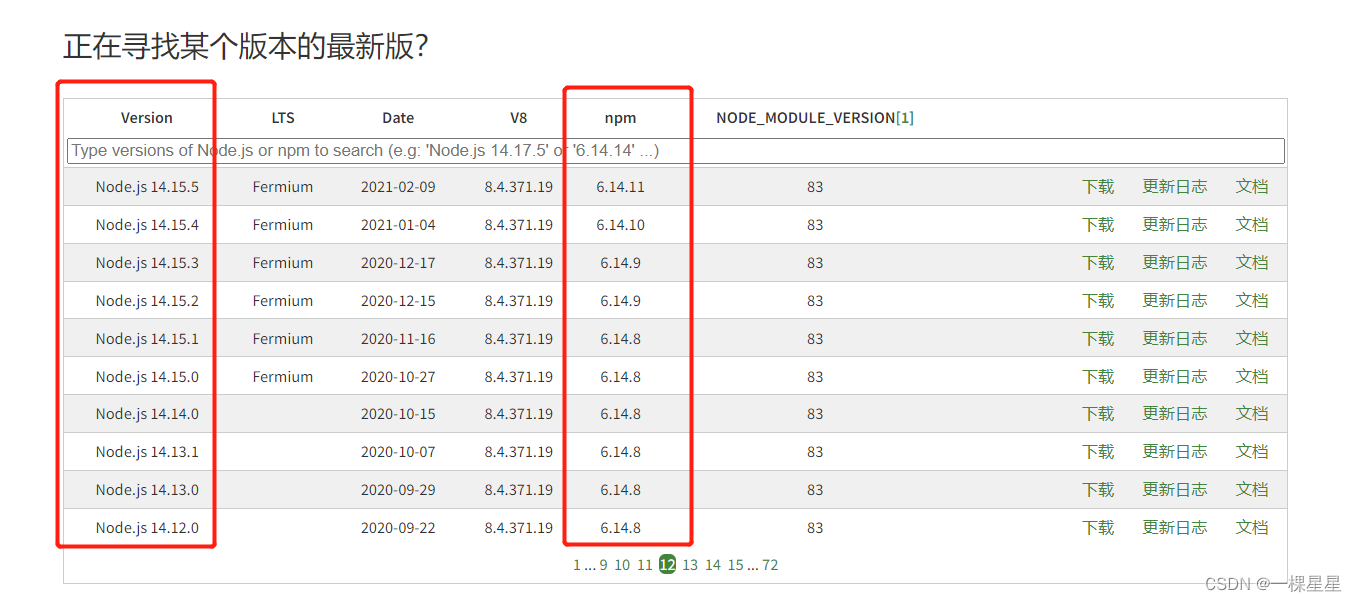Open download link for Node.js 14.15.3
The width and height of the screenshot is (1357, 602).
coord(1098,263)
